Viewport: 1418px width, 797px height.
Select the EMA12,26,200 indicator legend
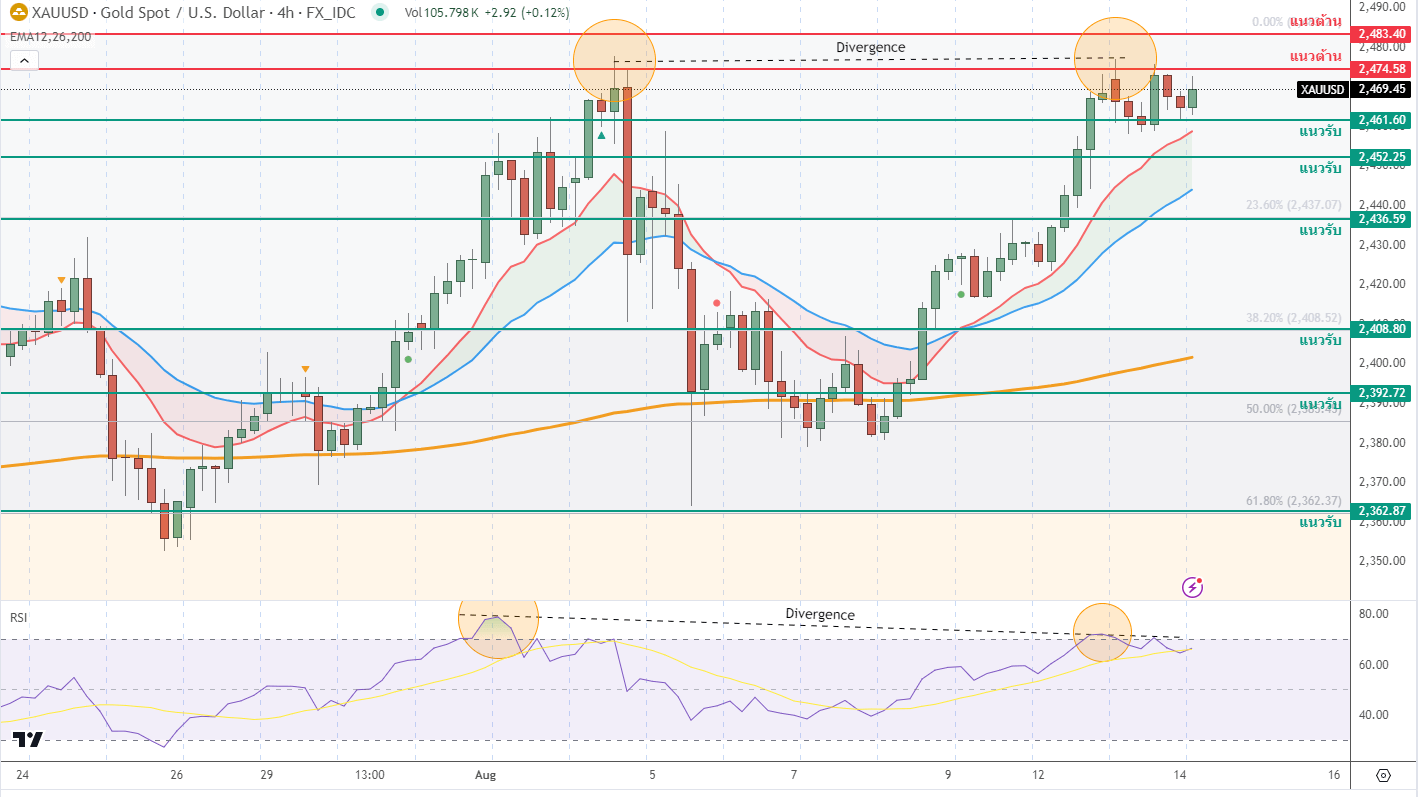[51, 37]
